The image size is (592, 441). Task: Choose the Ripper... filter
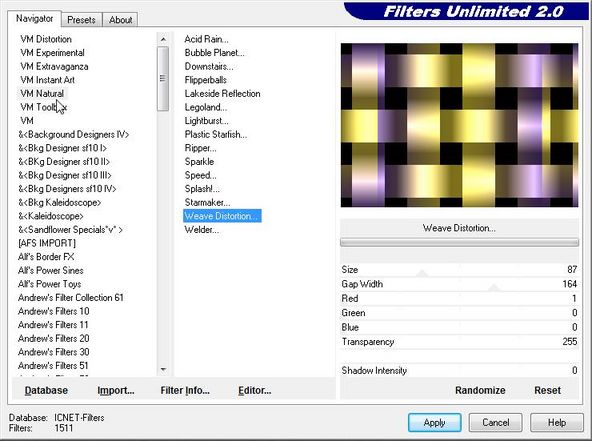point(200,148)
